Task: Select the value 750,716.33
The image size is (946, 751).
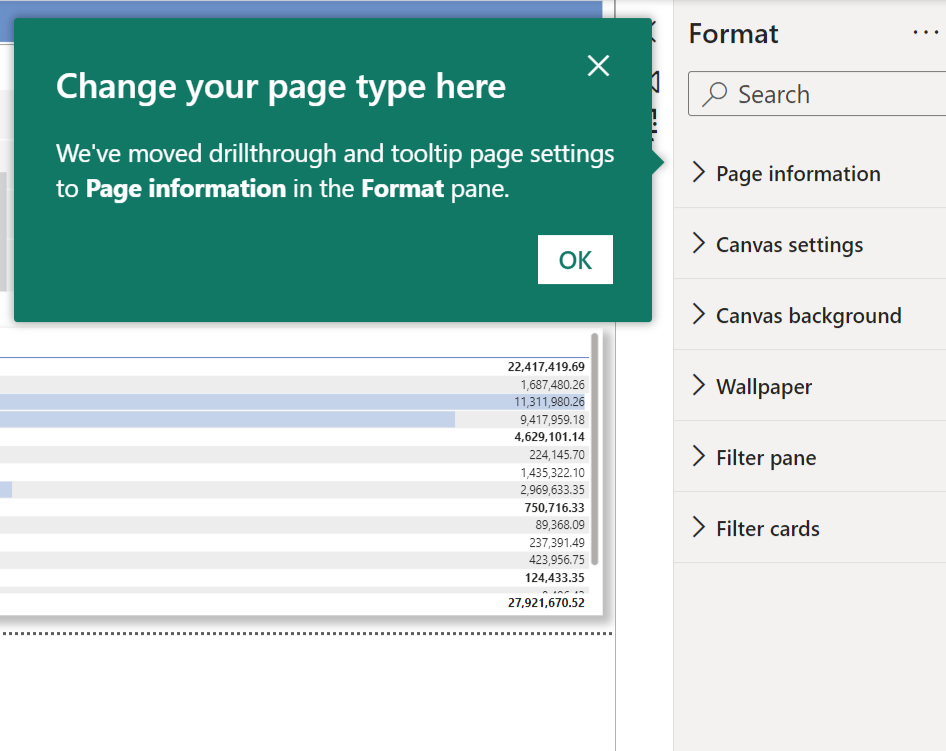Action: [x=554, y=507]
